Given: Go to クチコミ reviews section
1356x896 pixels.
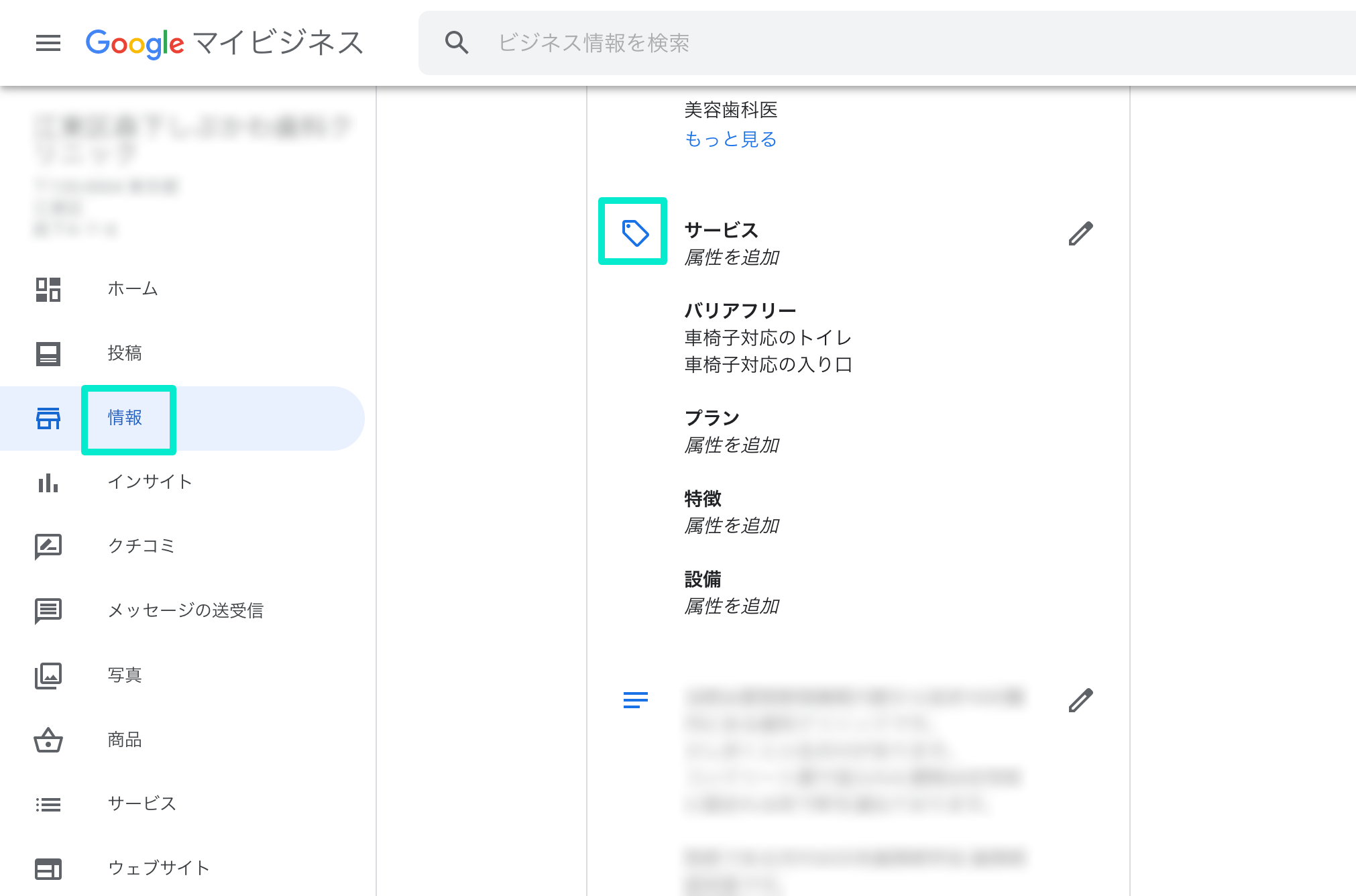Looking at the screenshot, I should (142, 546).
